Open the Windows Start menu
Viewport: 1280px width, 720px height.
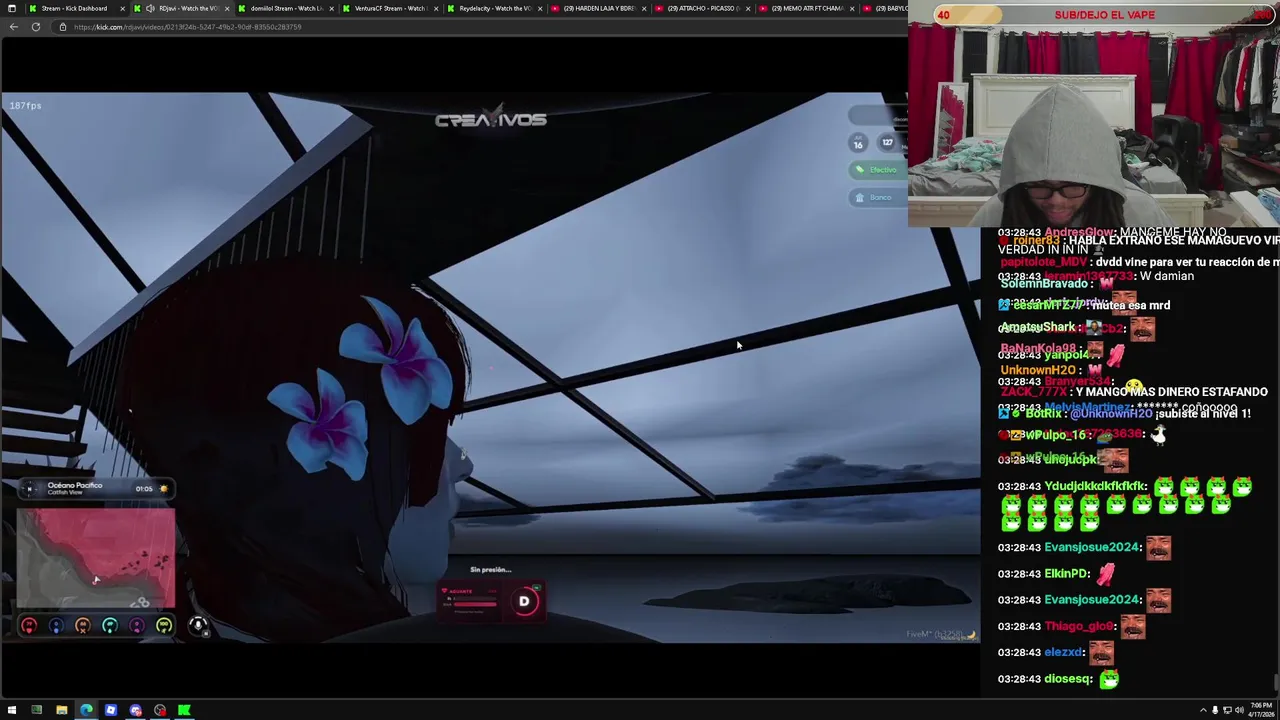[x=12, y=710]
